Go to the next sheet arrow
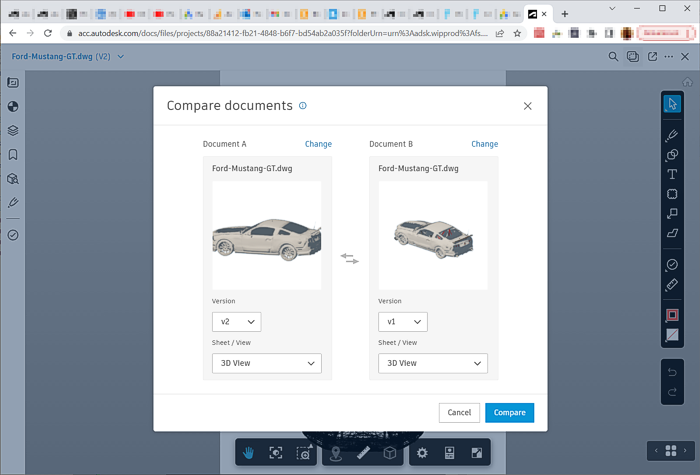The image size is (700, 475). [685, 451]
